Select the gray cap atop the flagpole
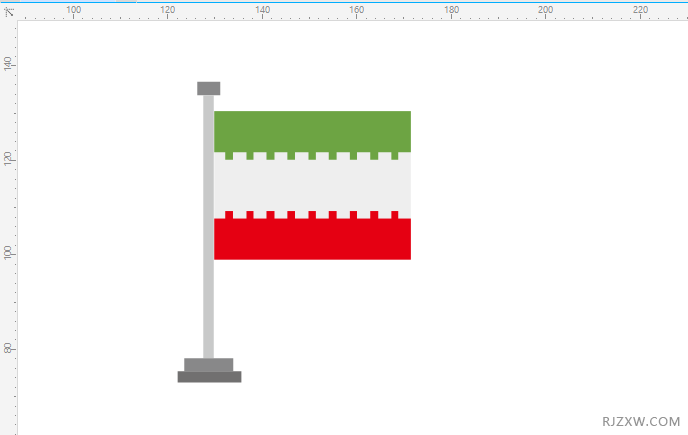 208,88
